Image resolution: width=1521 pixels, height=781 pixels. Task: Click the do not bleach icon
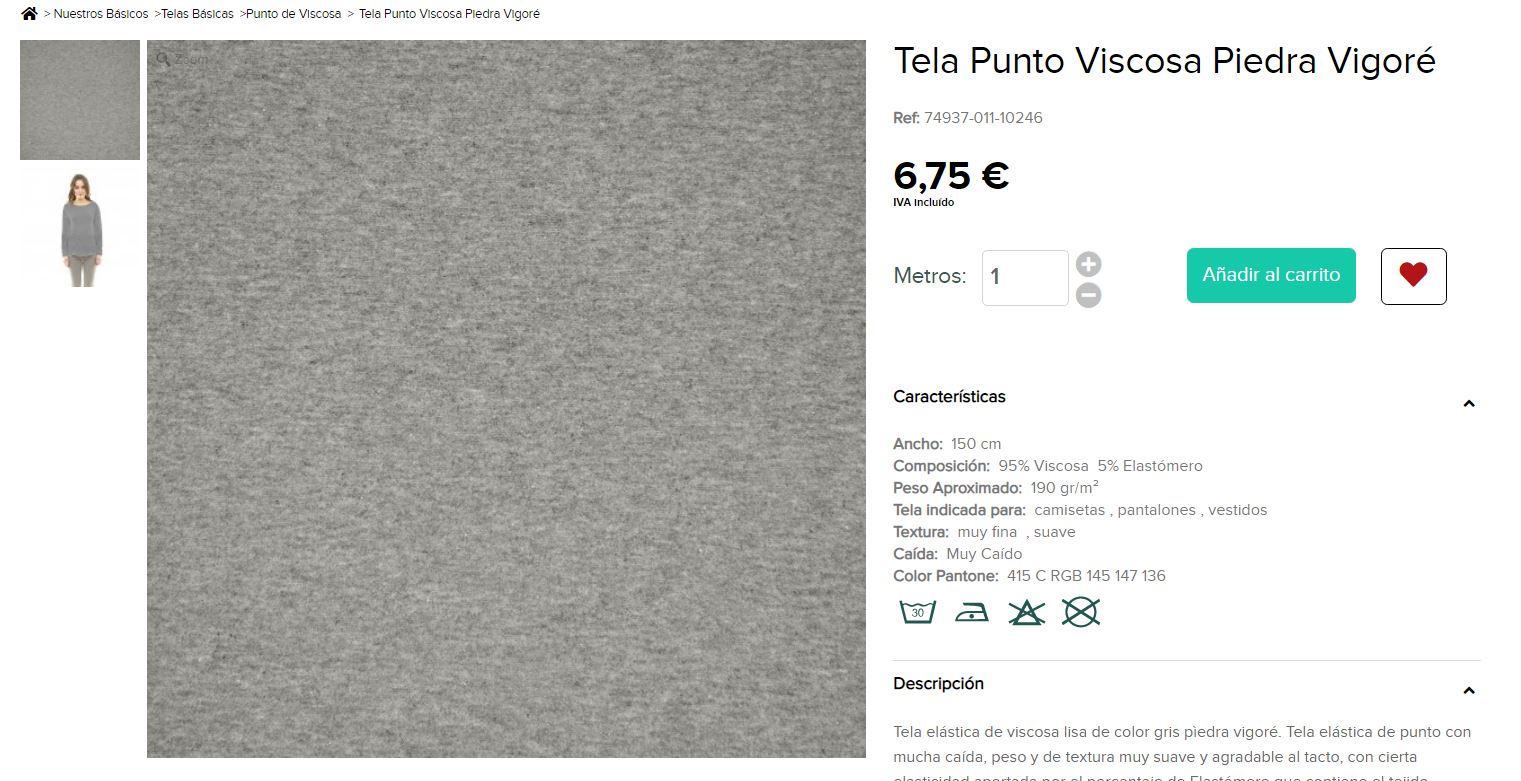(x=1026, y=611)
